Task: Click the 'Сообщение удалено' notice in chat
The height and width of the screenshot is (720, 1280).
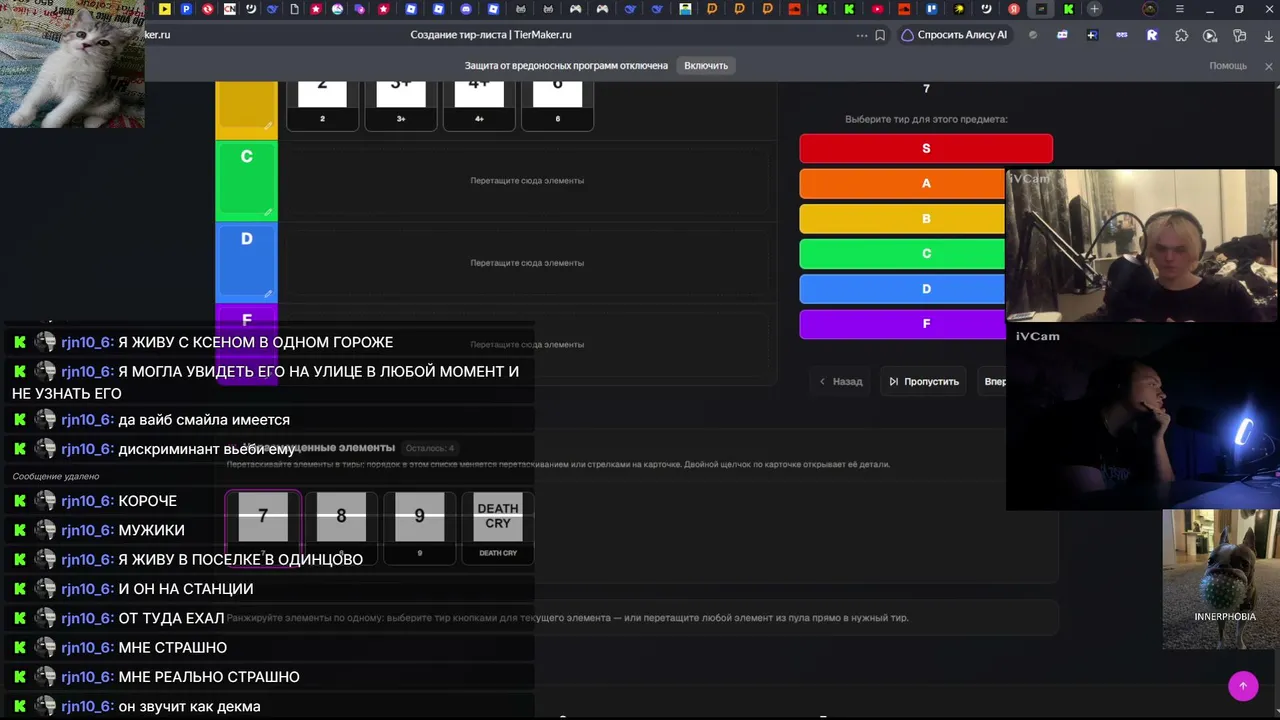Action: point(56,477)
